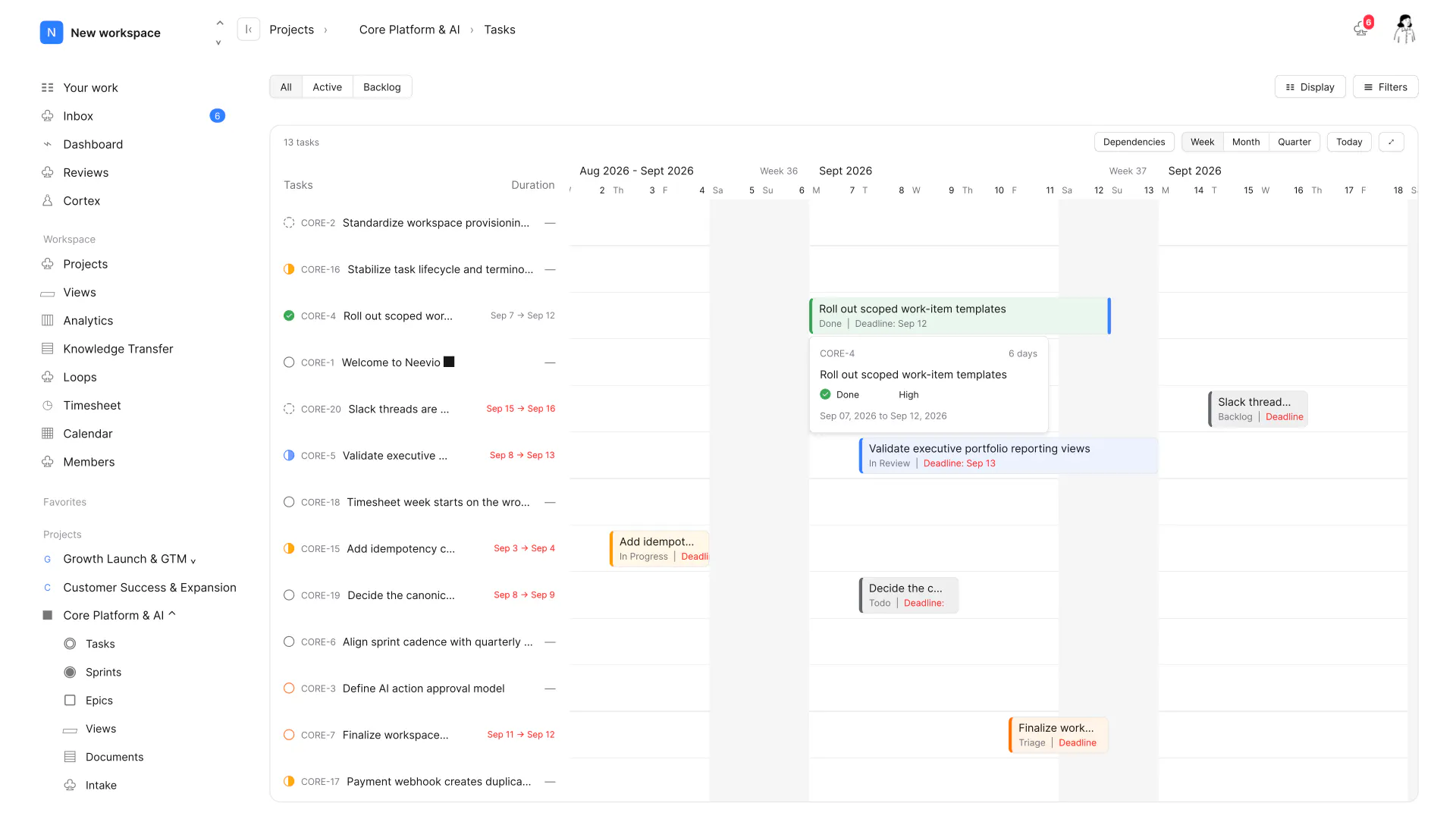Screen dimensions: 1456x819
Task: Open the user avatar profile
Action: point(1404,30)
